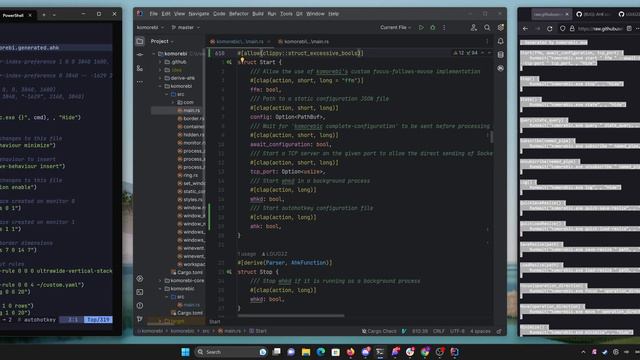Open the reader view icon in browser address bar
This screenshot has width=640, height=360.
tap(629, 29)
